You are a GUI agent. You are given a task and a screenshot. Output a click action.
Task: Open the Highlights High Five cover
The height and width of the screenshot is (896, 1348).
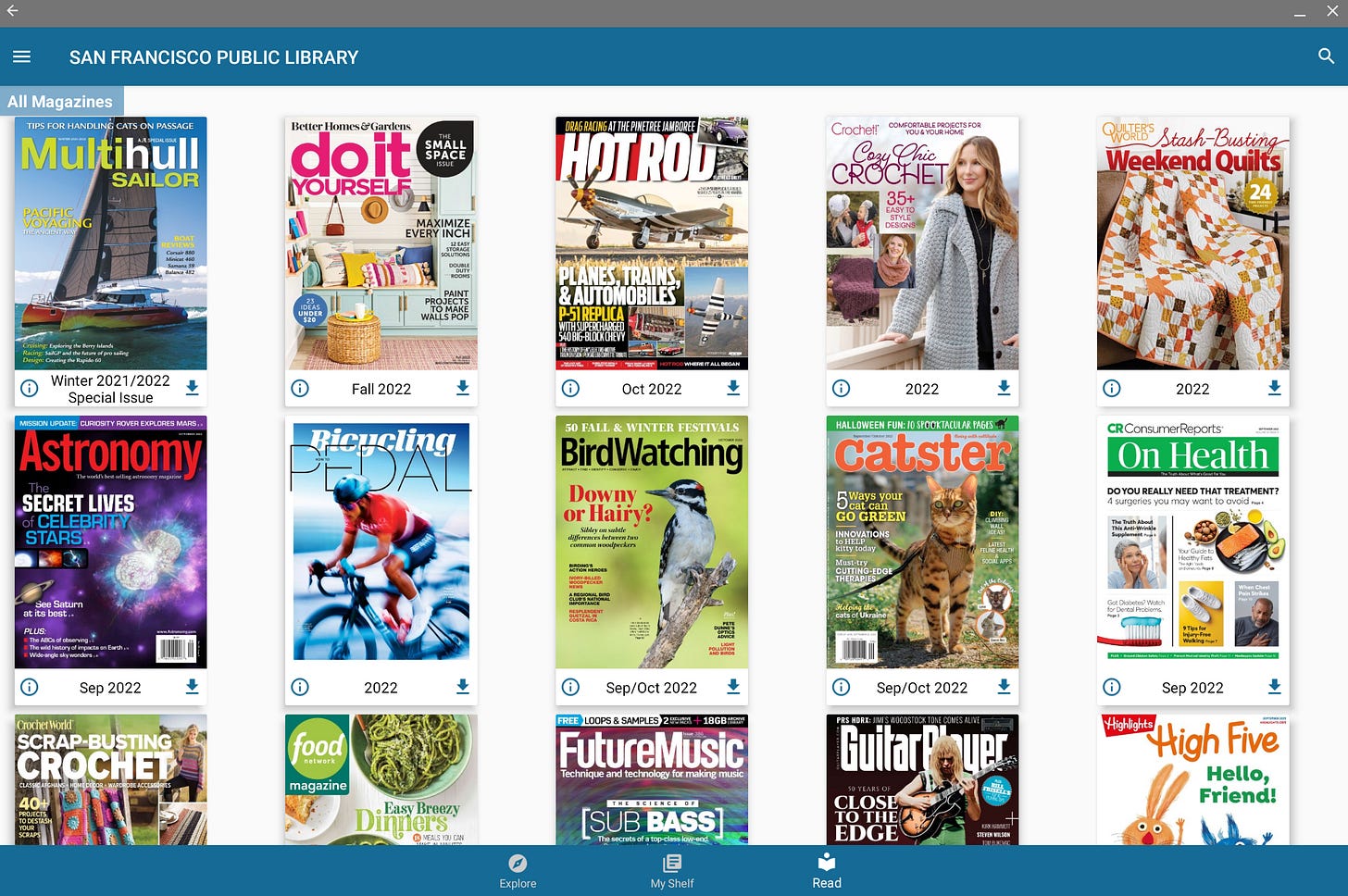pos(1192,779)
